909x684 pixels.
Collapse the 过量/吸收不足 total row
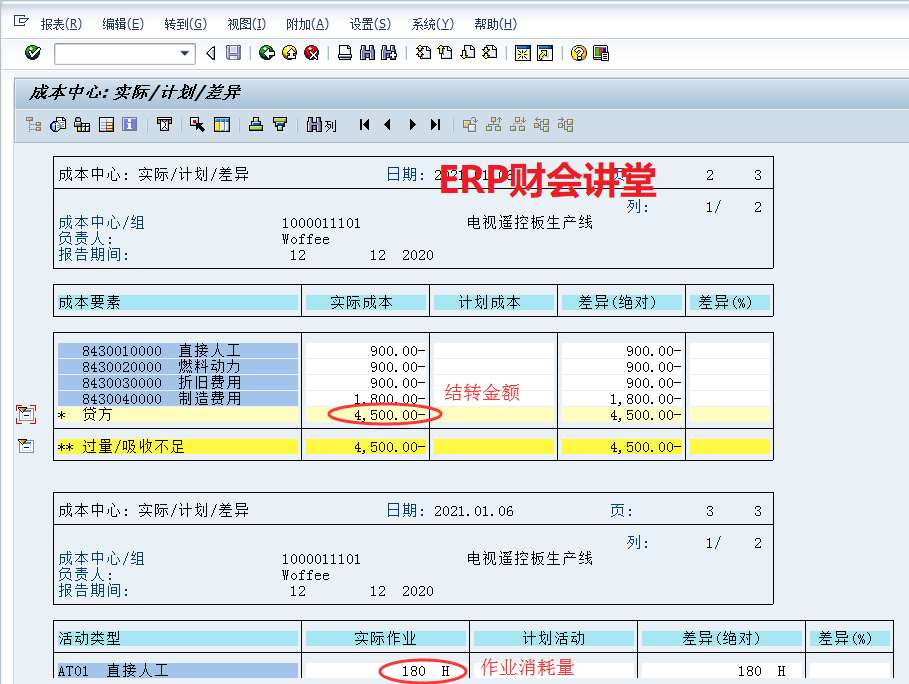tap(25, 446)
